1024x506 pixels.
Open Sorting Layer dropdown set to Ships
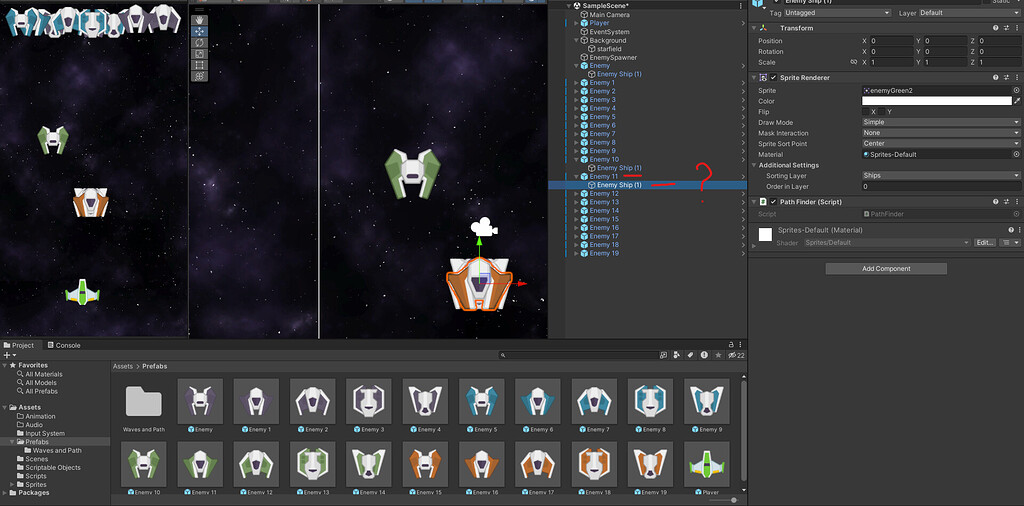[x=941, y=176]
